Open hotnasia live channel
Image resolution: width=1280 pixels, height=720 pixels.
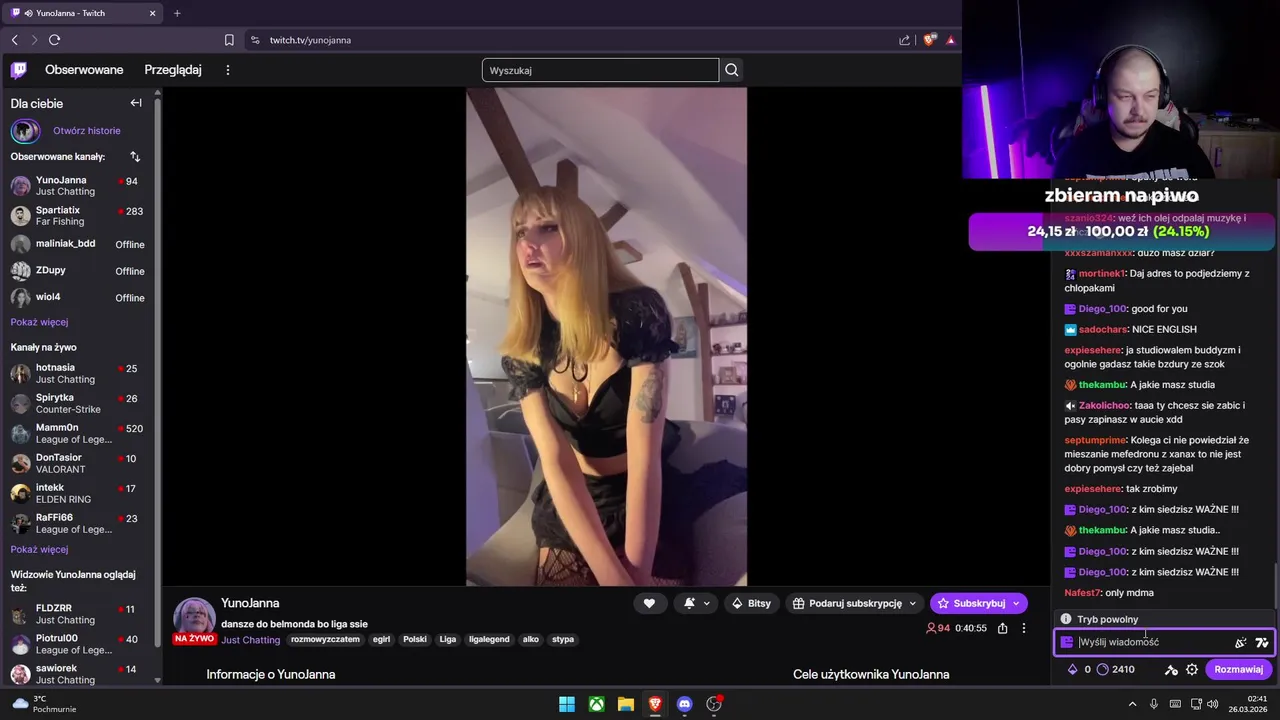click(x=79, y=373)
